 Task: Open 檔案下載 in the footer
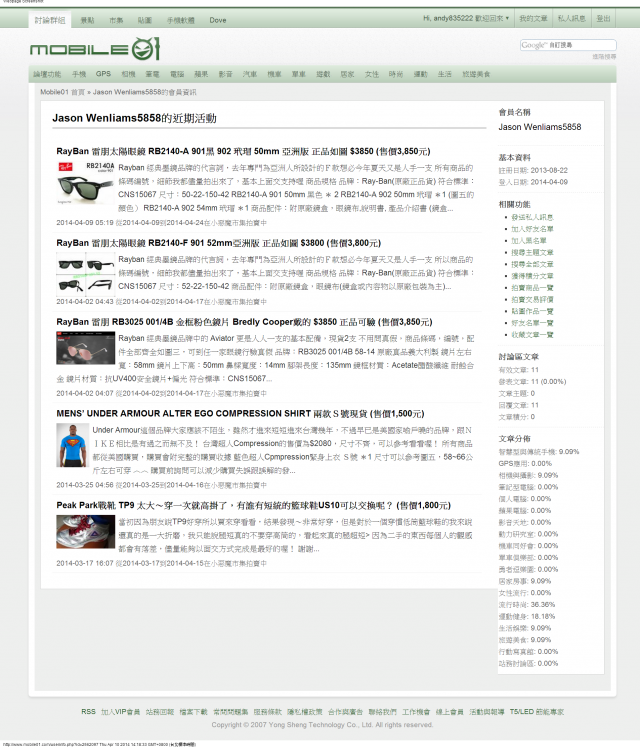point(193,712)
